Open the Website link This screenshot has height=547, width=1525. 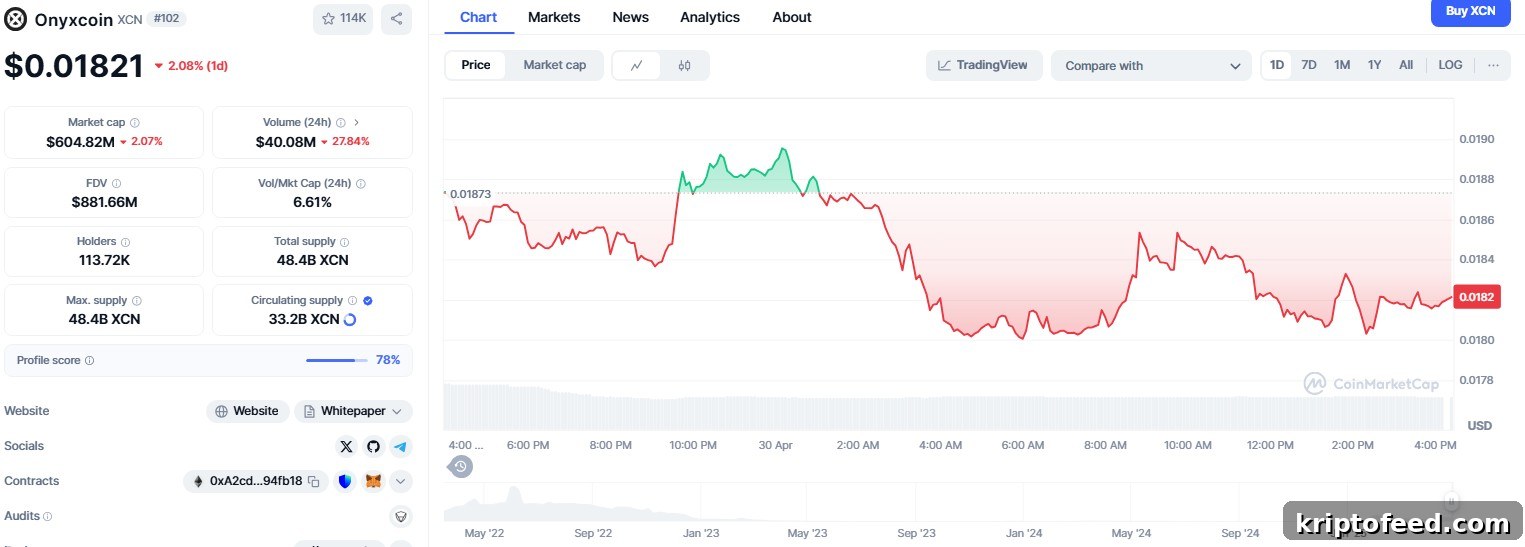pos(248,411)
